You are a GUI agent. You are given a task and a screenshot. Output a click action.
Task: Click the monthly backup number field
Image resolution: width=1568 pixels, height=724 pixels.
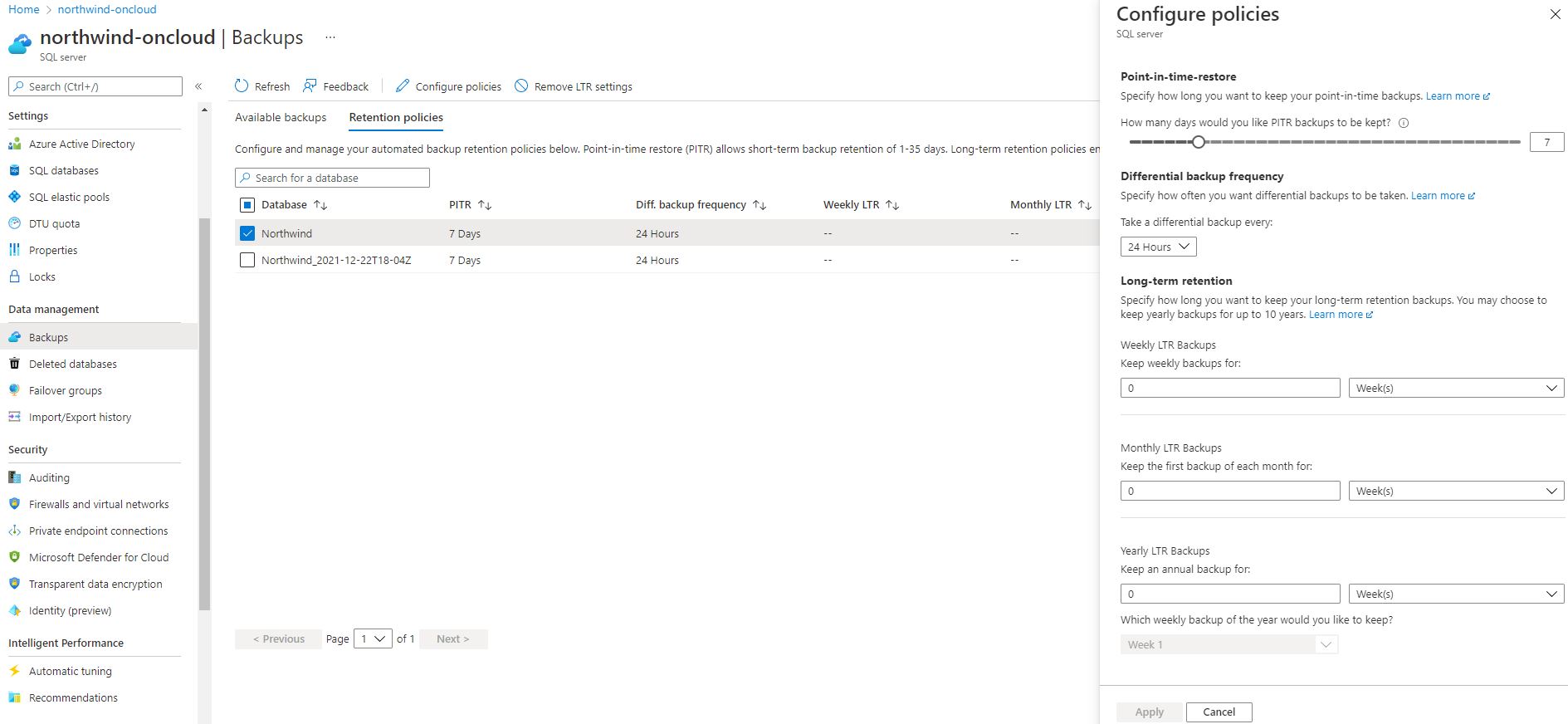[1230, 491]
